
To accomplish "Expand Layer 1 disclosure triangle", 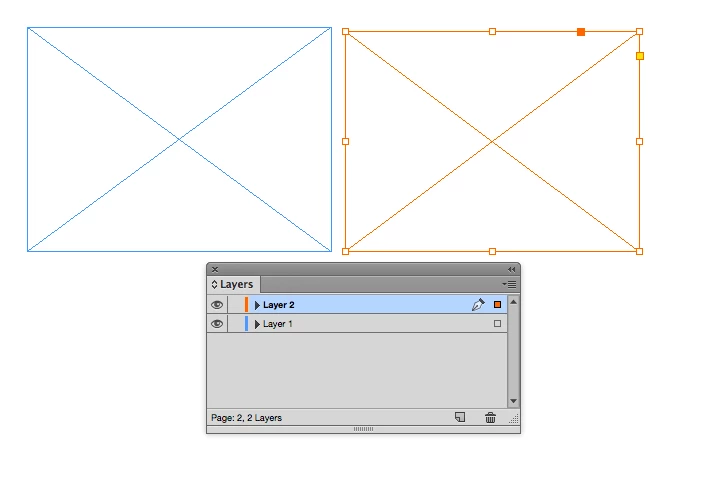I will coord(257,324).
